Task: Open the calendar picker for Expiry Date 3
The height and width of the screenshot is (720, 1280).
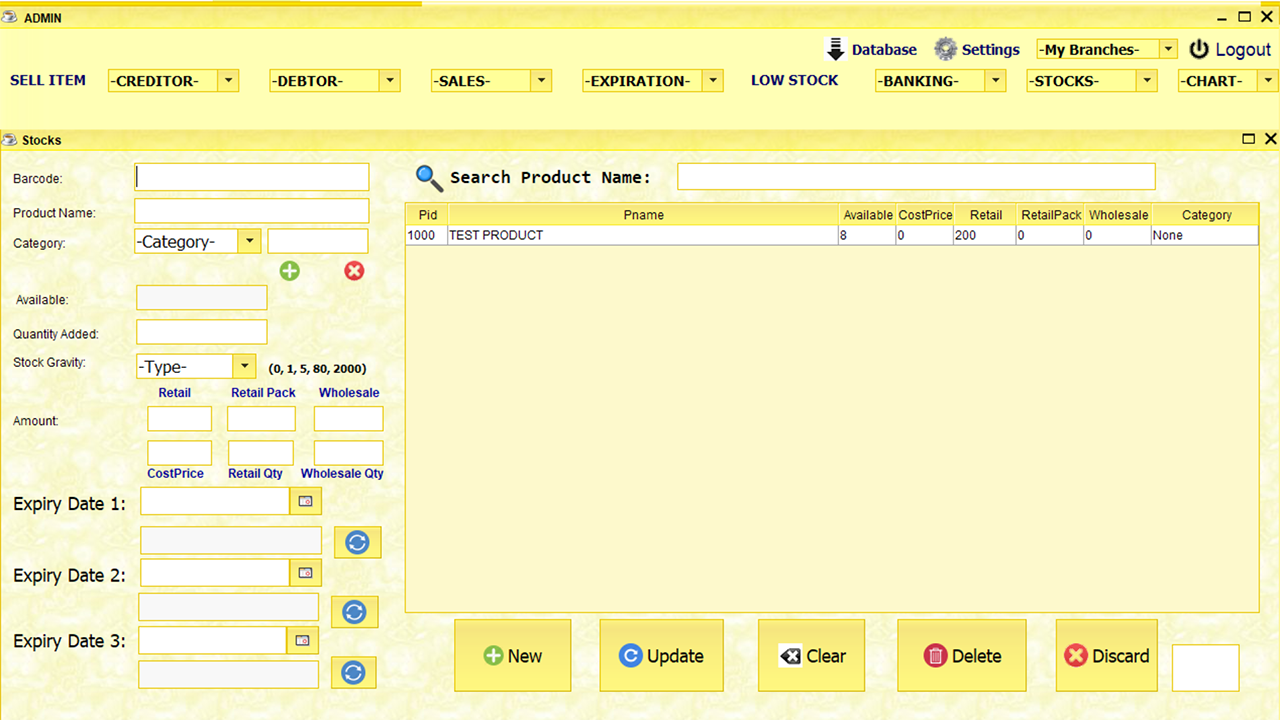Action: tap(302, 640)
